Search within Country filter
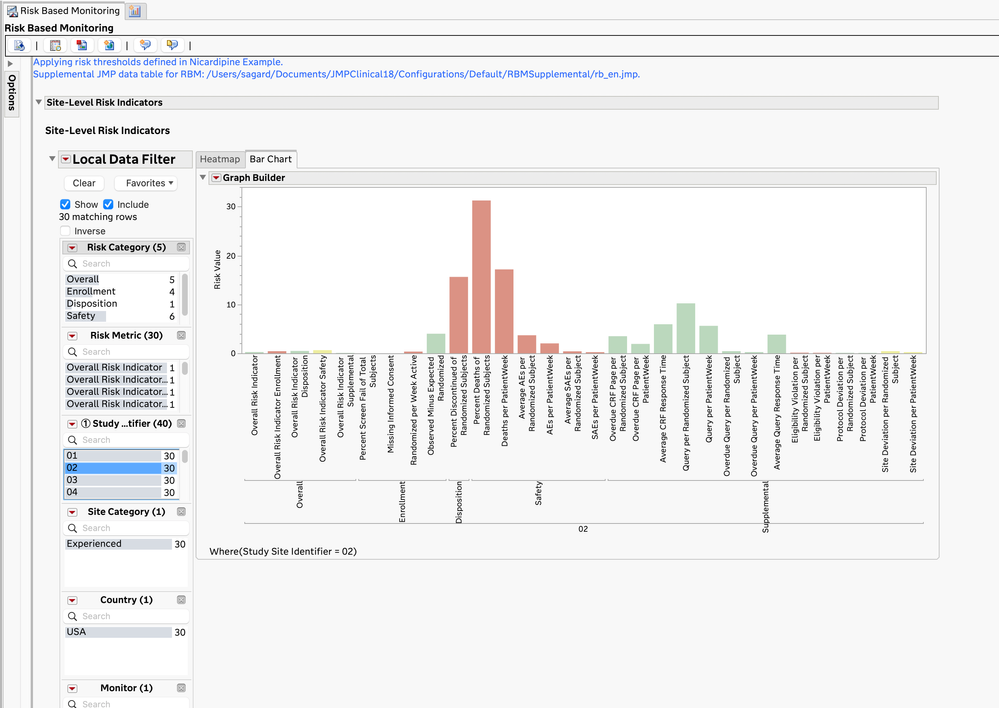The height and width of the screenshot is (708, 999). click(127, 616)
